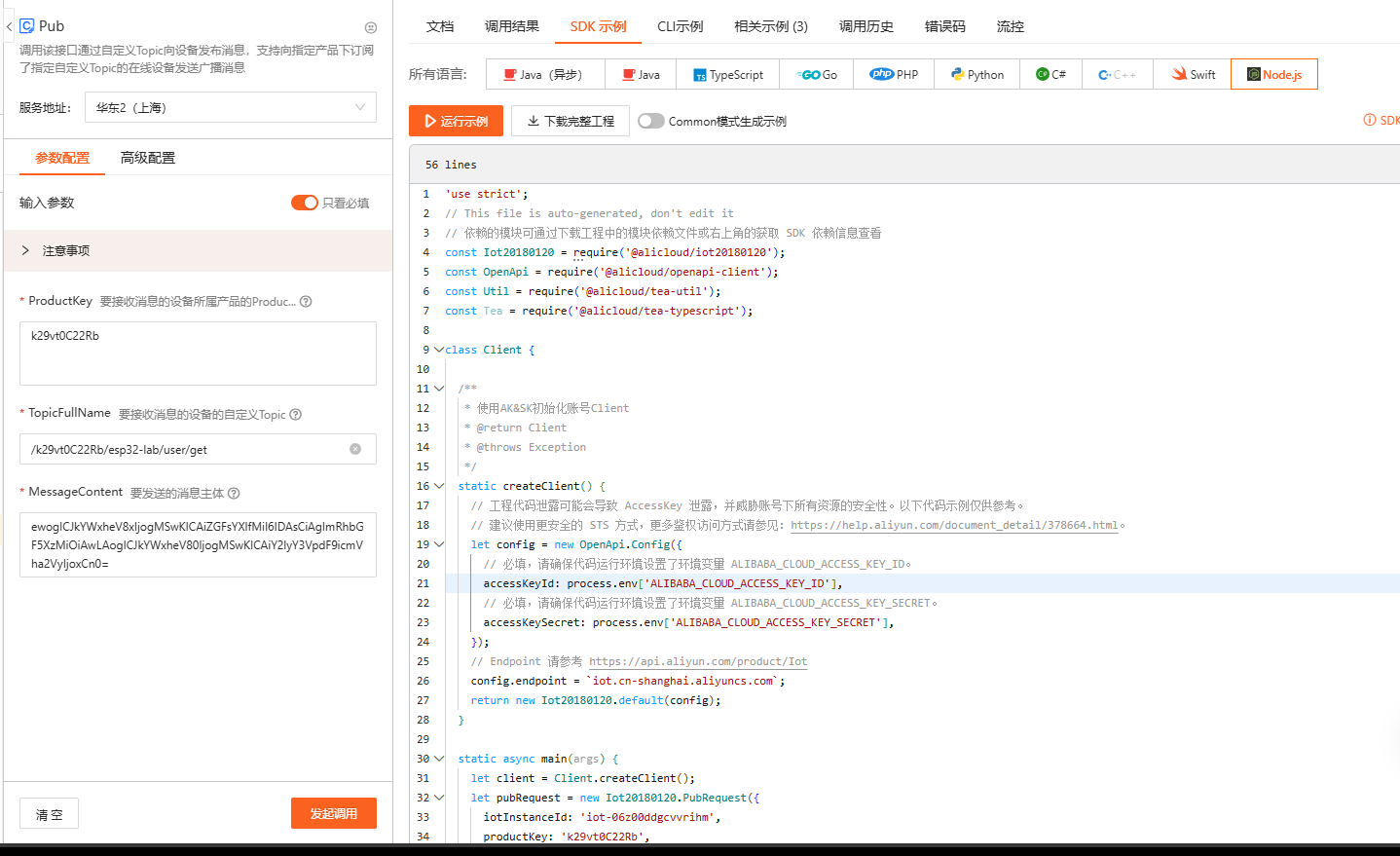
Task: Clear the TopicFullName field with the X icon
Action: pos(355,449)
